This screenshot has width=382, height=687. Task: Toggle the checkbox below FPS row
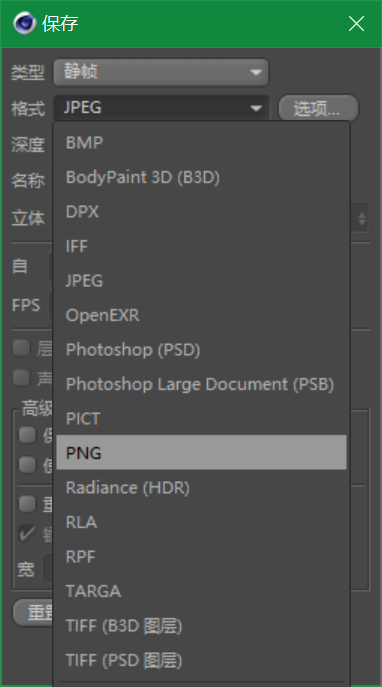point(21,348)
